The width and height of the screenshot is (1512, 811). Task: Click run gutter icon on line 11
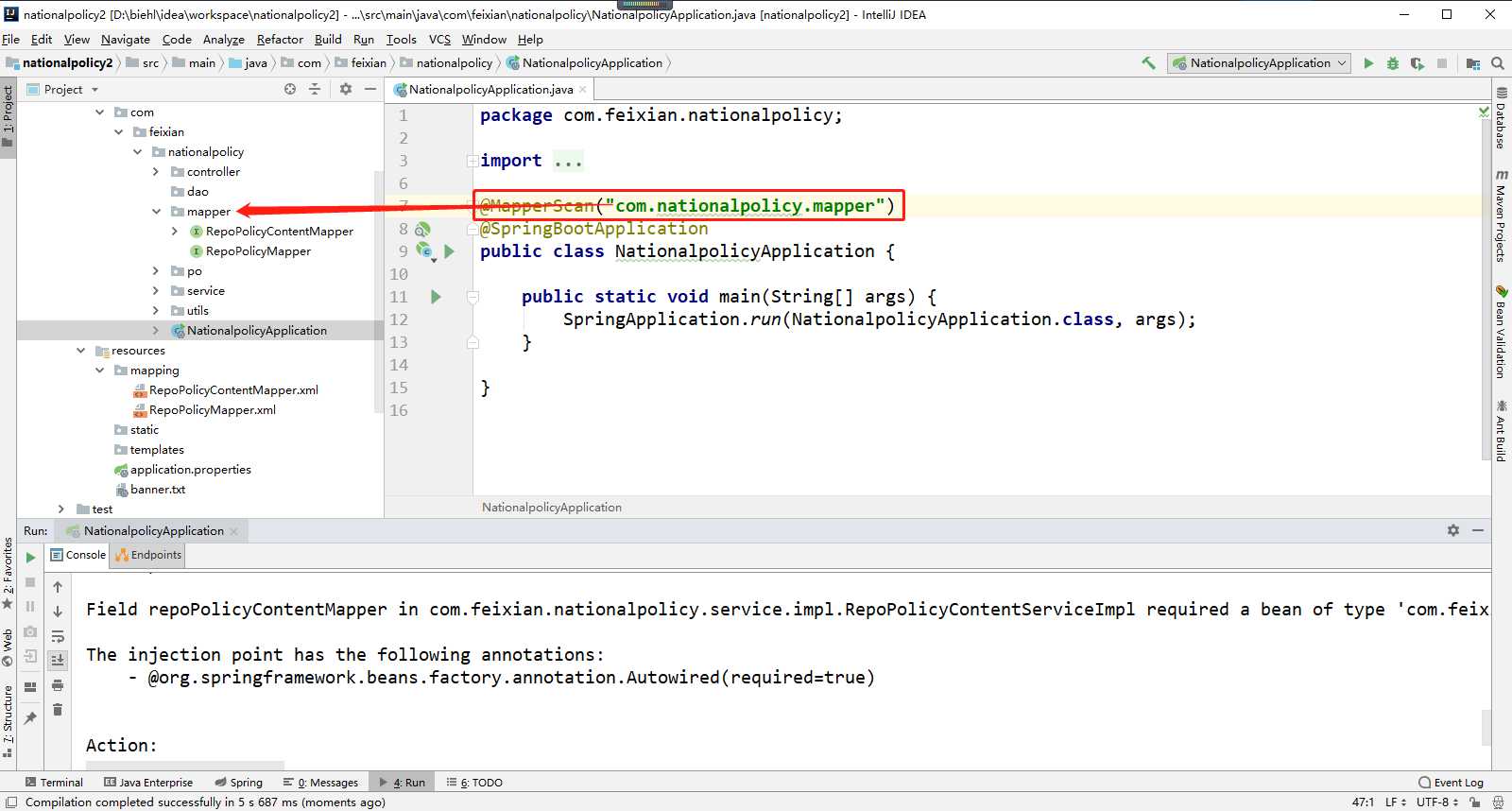[436, 297]
